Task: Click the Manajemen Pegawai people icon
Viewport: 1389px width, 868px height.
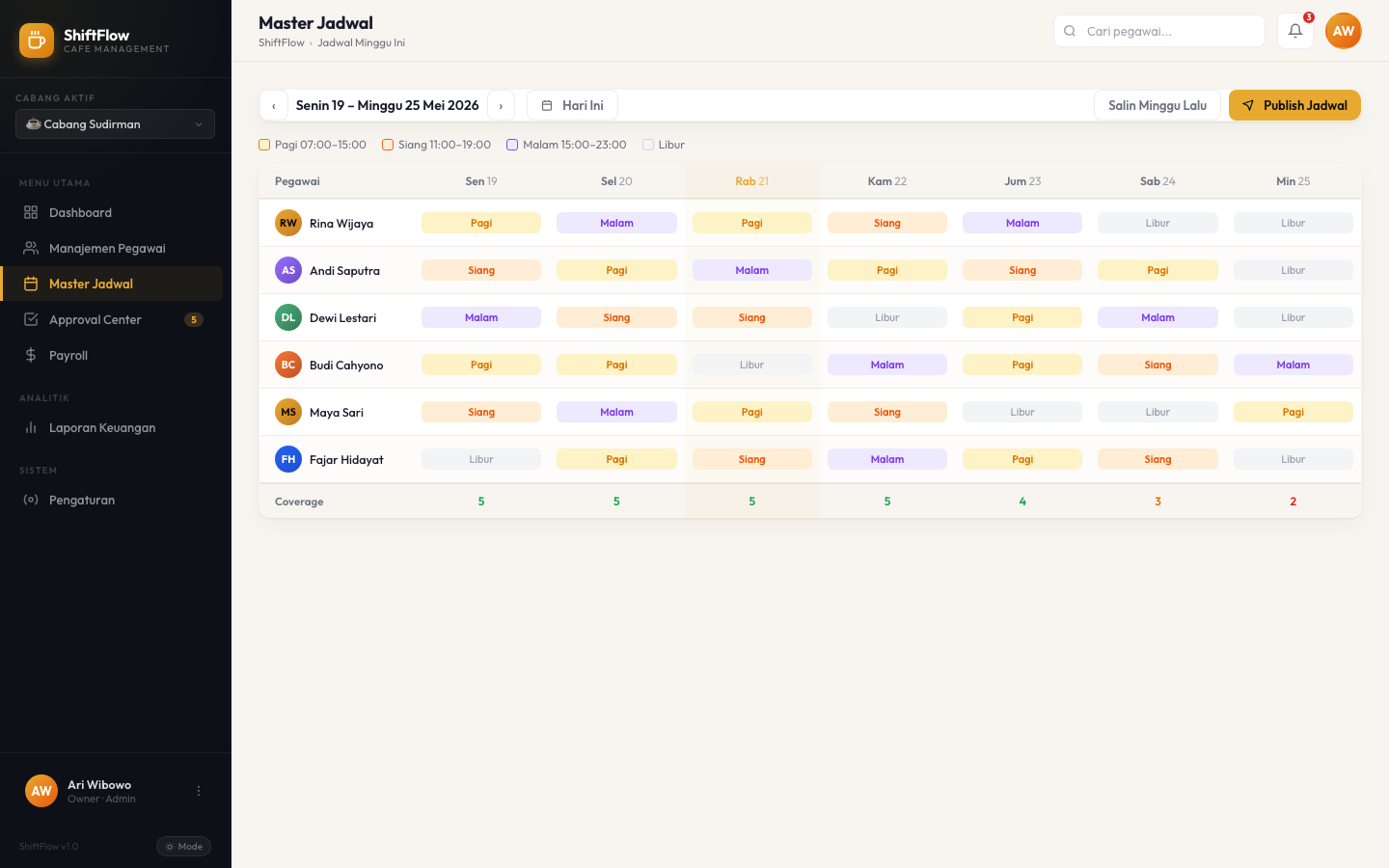Action: click(31, 248)
